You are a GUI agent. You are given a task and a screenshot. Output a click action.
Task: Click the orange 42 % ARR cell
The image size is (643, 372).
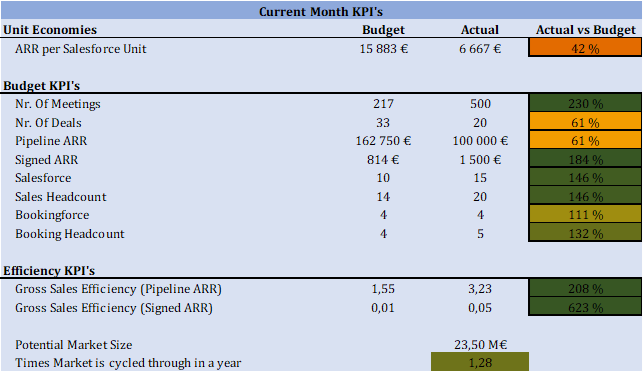pyautogui.click(x=585, y=48)
